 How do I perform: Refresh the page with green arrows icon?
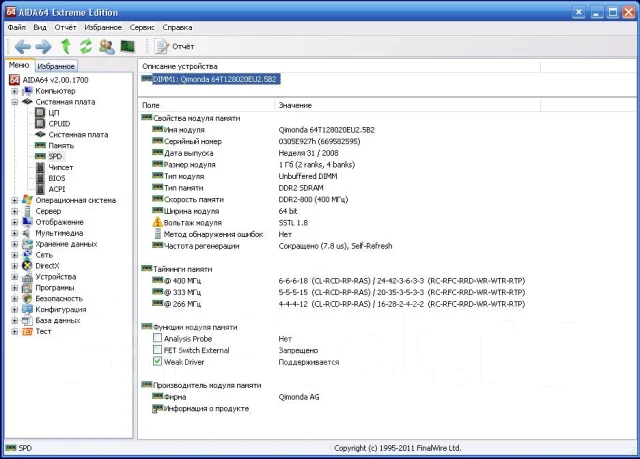[86, 47]
